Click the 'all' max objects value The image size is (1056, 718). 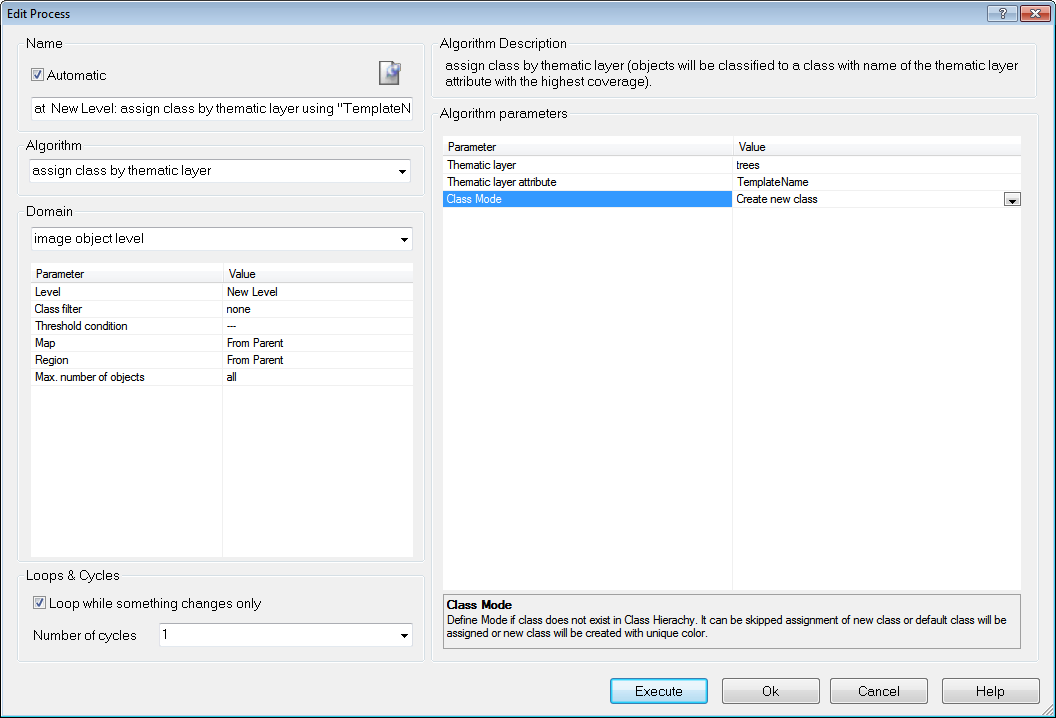coord(318,377)
